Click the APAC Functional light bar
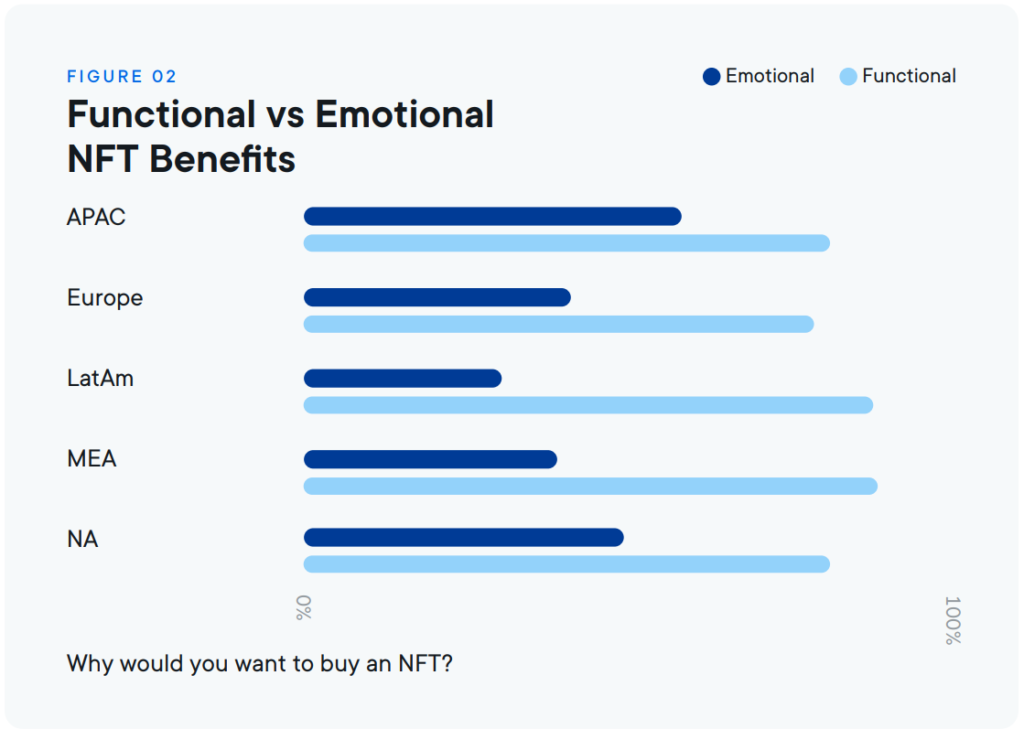Screen dimensions: 1024x729 click(x=567, y=244)
